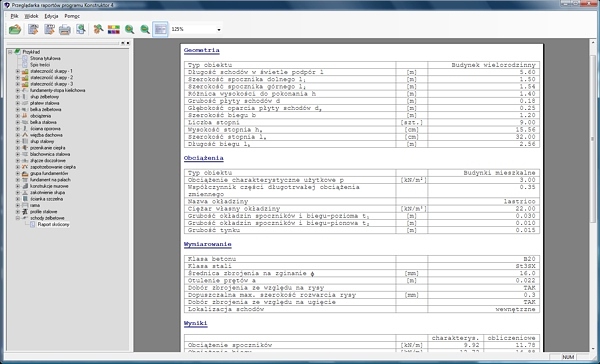Click the ścianka szczelna module icon

click(25, 199)
